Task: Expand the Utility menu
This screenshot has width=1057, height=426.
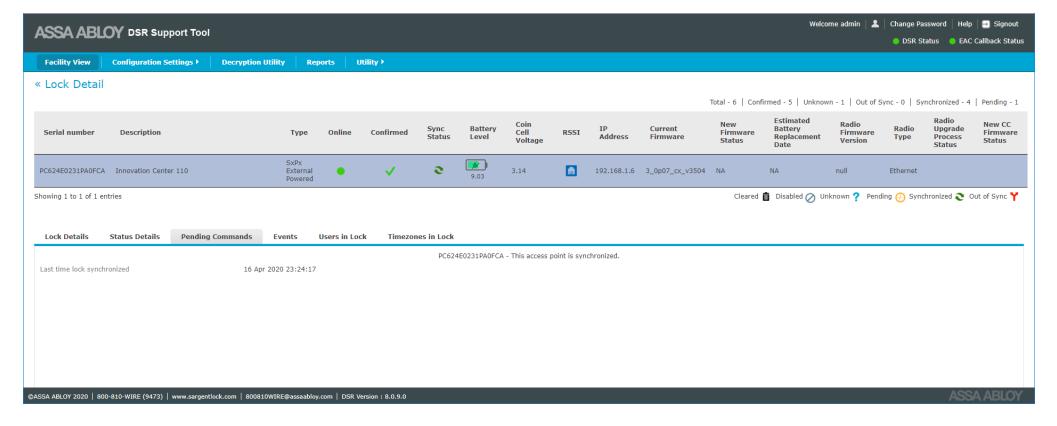Action: click(370, 62)
